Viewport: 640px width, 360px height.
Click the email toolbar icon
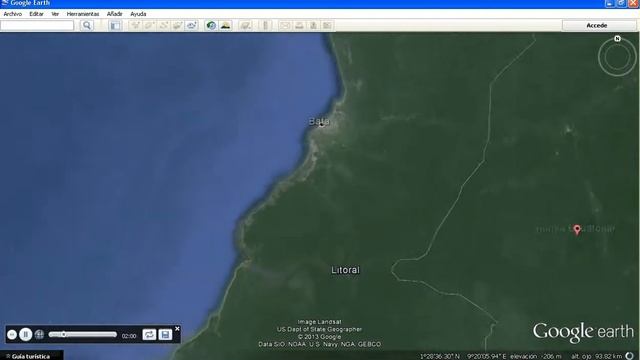tap(285, 25)
